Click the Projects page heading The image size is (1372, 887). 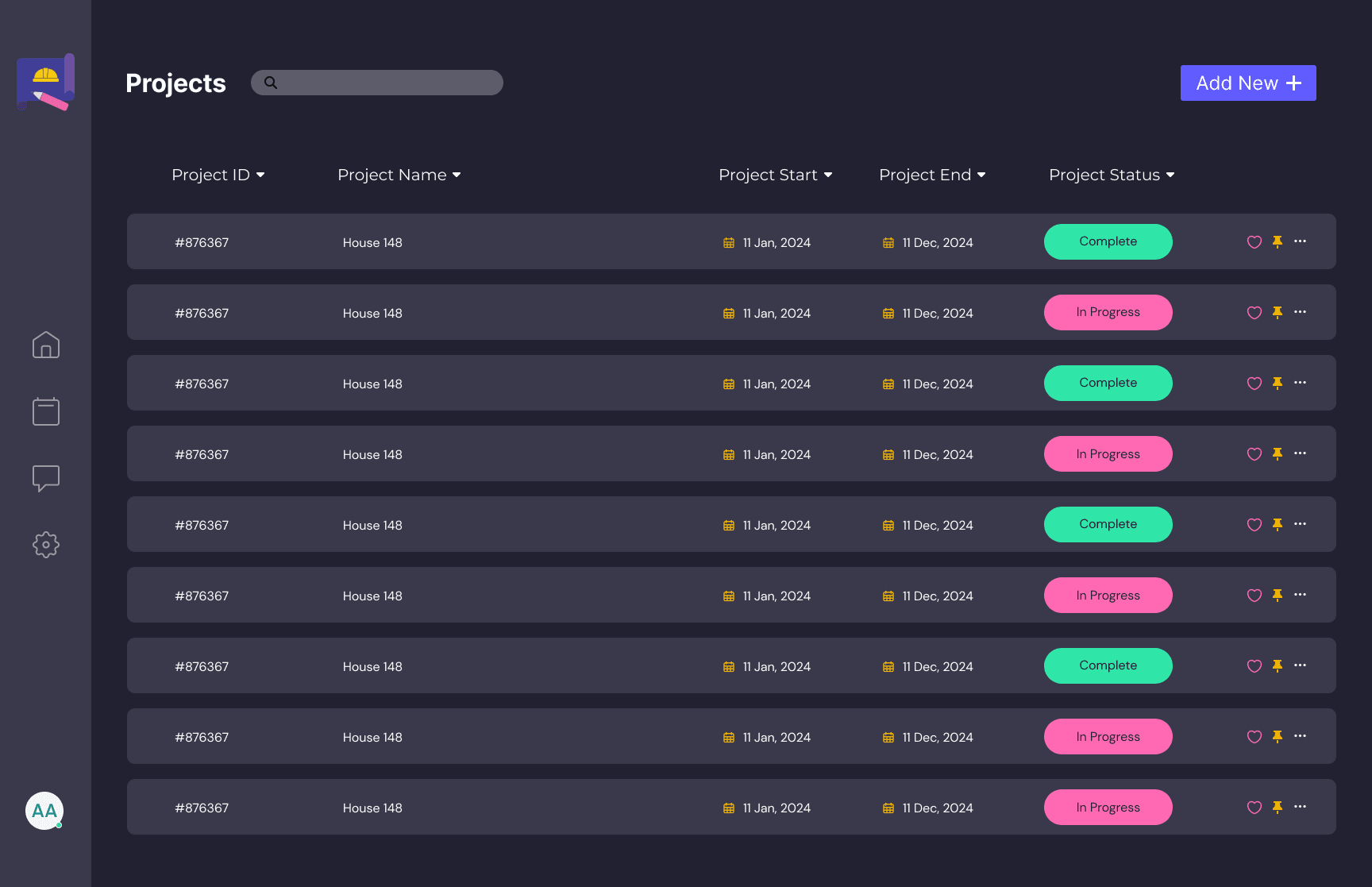(x=175, y=83)
